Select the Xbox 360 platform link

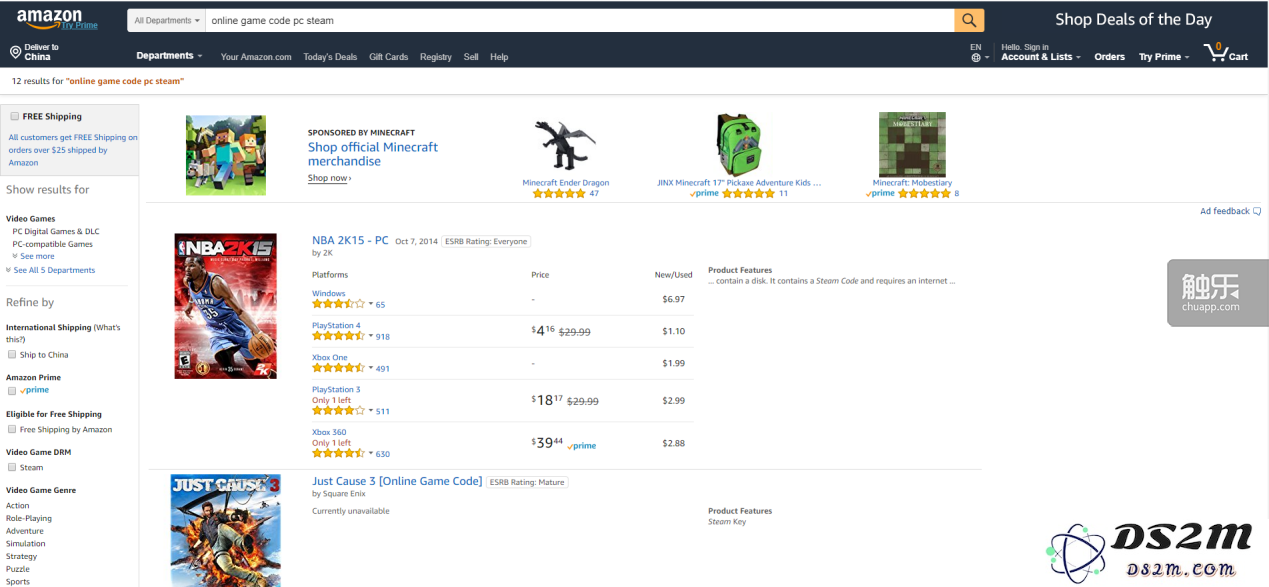(329, 432)
